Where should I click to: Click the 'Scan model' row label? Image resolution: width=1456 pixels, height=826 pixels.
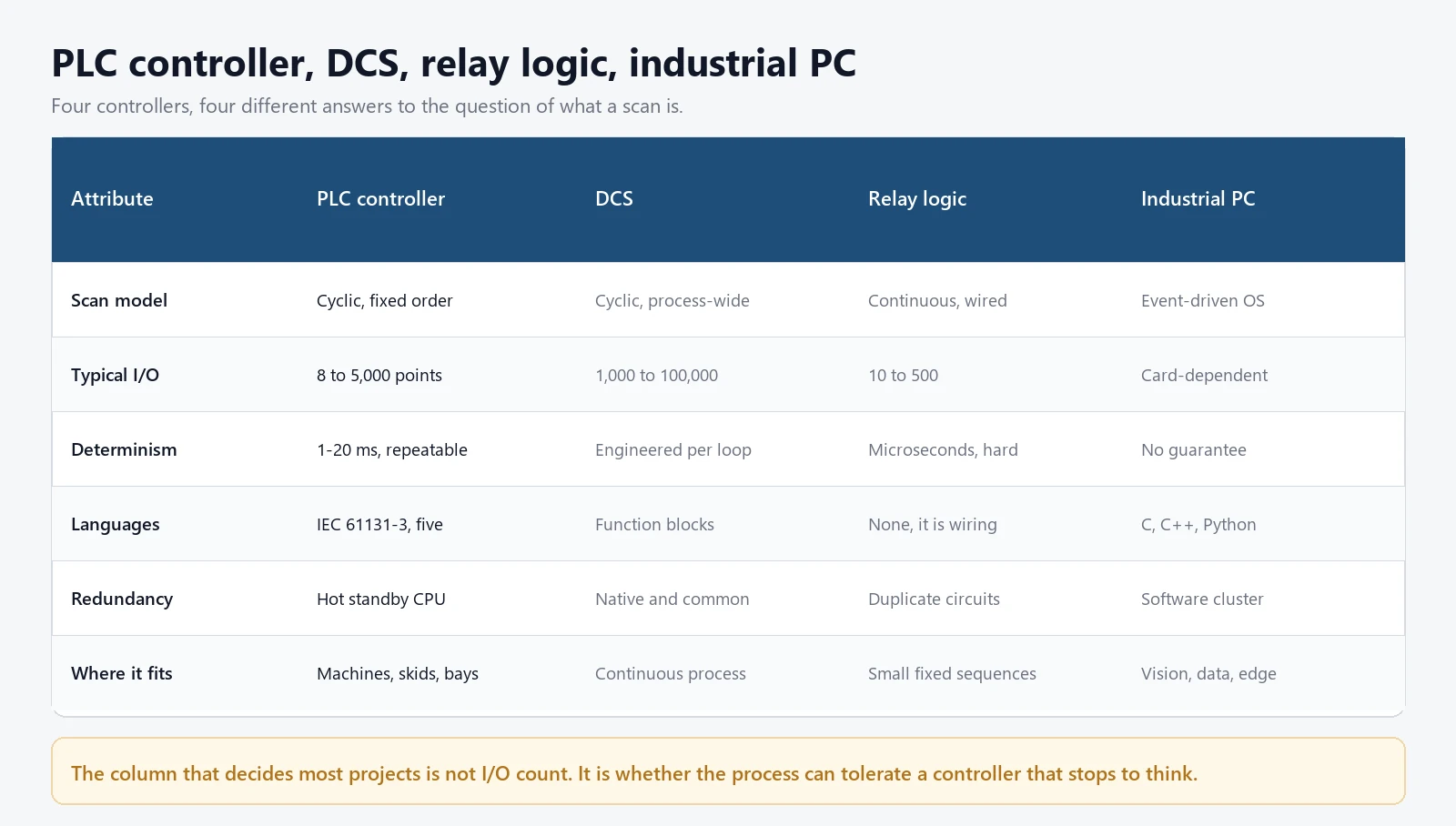[x=119, y=300]
